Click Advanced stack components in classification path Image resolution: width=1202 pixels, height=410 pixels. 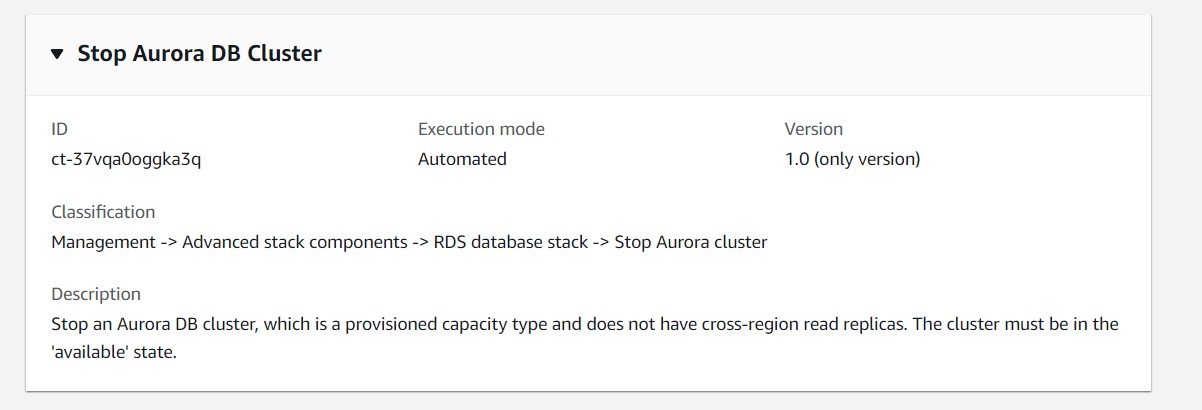coord(294,242)
